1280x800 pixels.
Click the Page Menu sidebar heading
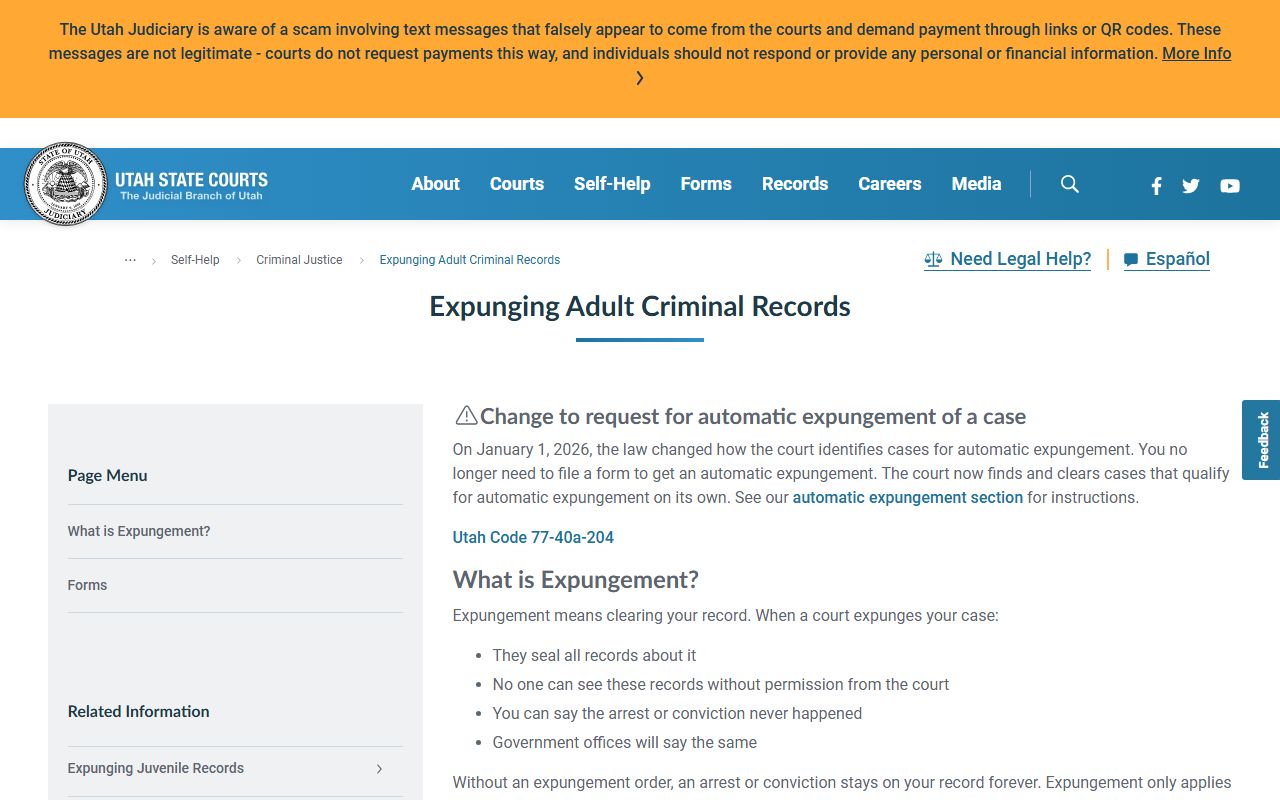coord(108,476)
